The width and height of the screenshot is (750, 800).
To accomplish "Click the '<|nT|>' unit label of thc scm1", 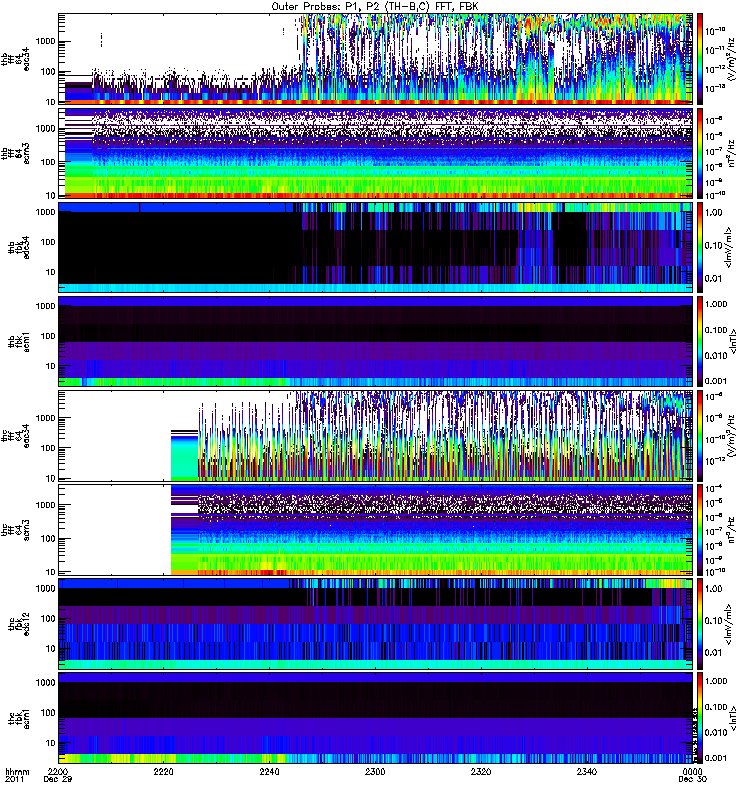I will 734,719.
